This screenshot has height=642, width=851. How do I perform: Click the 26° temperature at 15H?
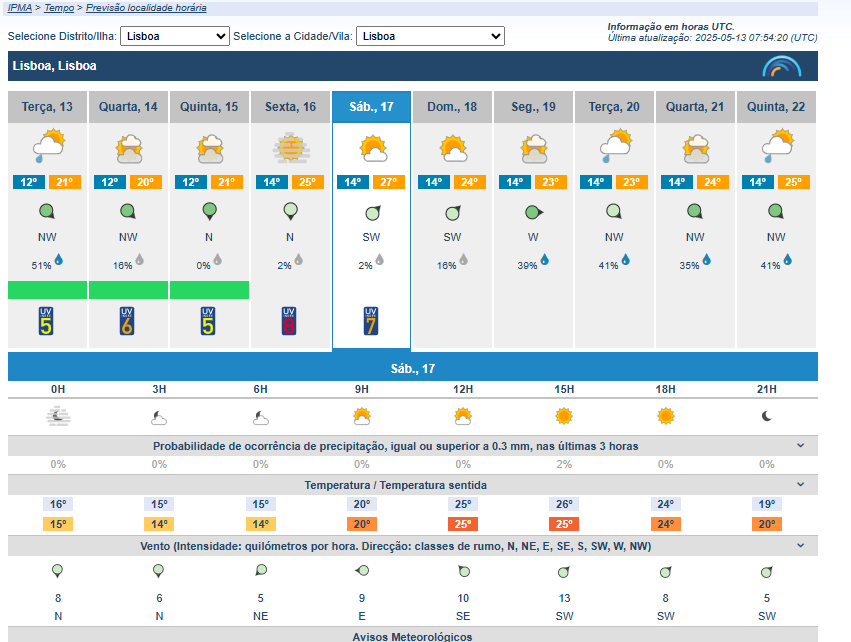tap(564, 504)
